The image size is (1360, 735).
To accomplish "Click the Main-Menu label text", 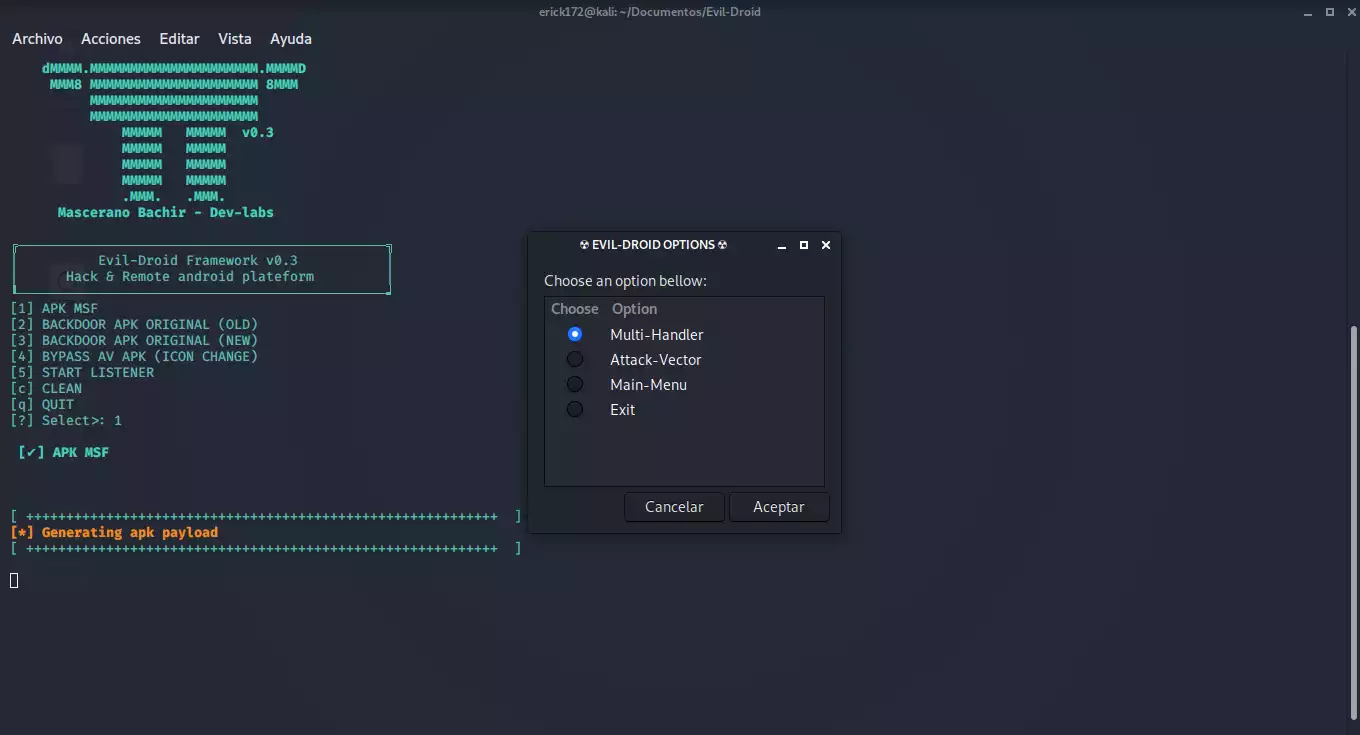I will pyautogui.click(x=649, y=384).
